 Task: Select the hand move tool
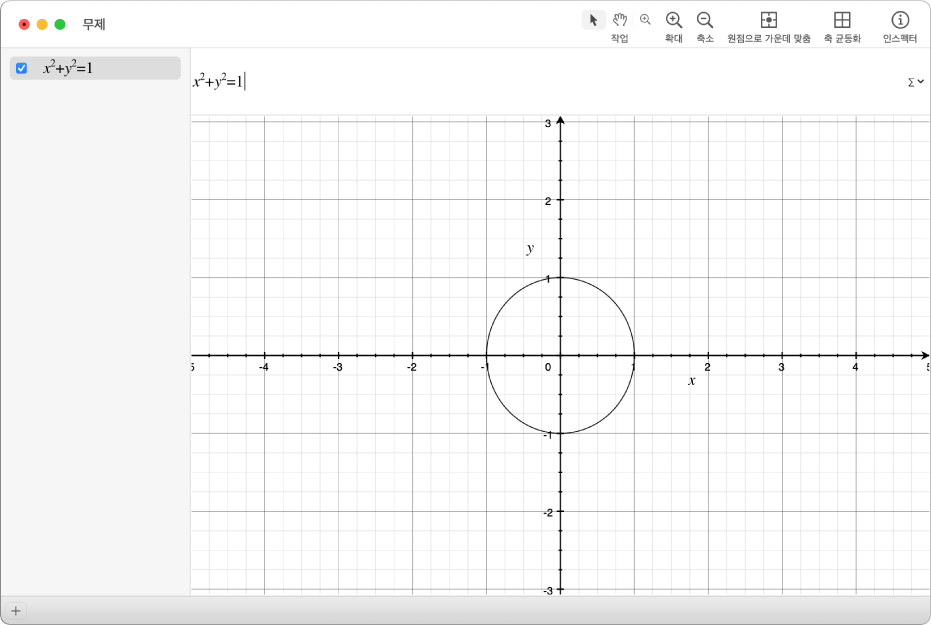[620, 20]
